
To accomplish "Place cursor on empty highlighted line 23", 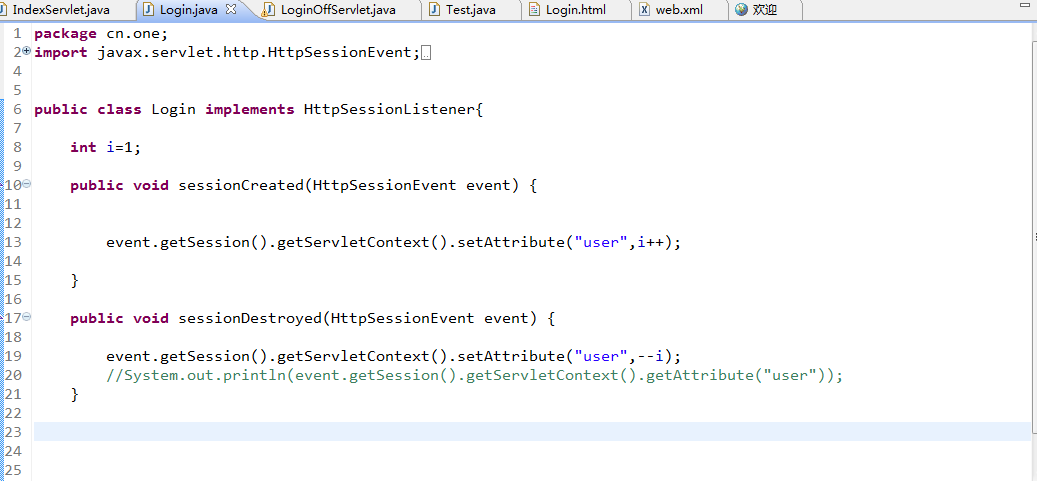I will (x=532, y=431).
